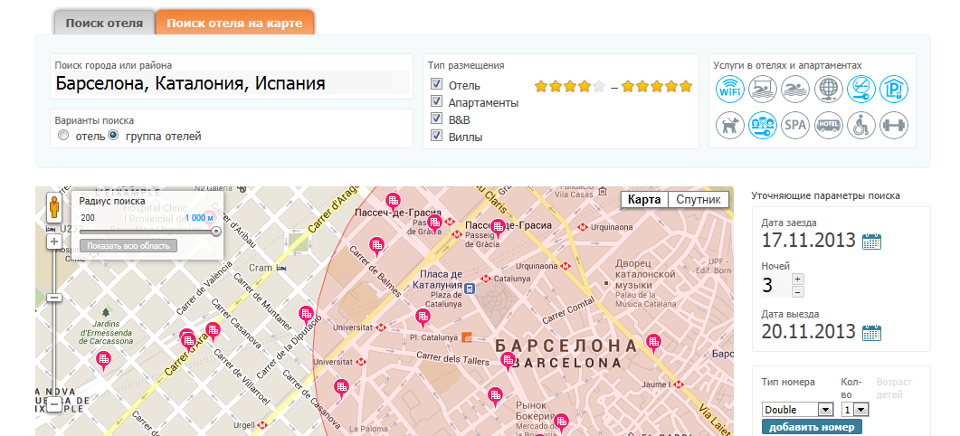Switch map to Спутник satellite view
The width and height of the screenshot is (960, 436).
[698, 200]
